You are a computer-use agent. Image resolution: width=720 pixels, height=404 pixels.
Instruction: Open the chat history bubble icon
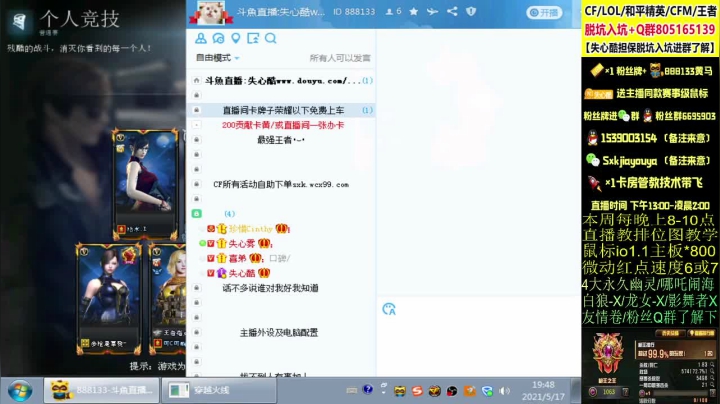pyautogui.click(x=218, y=38)
